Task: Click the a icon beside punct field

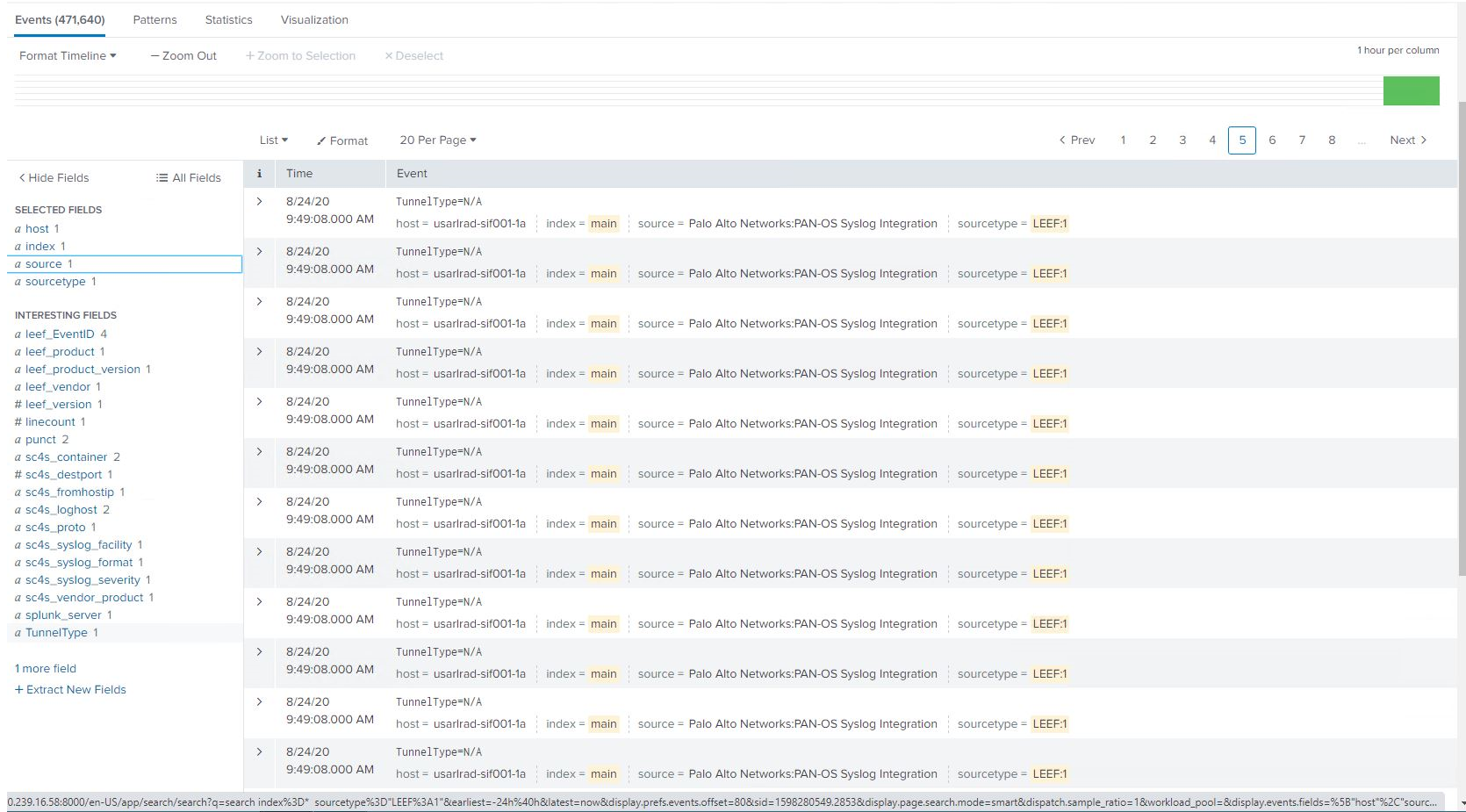Action: (17, 439)
